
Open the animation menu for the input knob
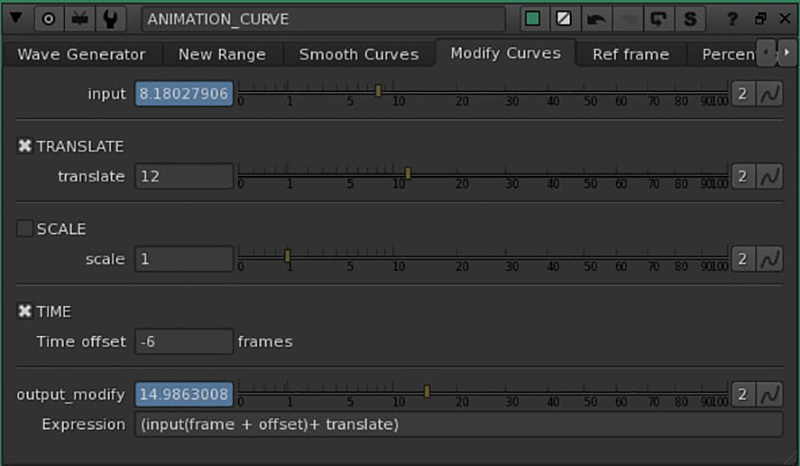(x=770, y=94)
